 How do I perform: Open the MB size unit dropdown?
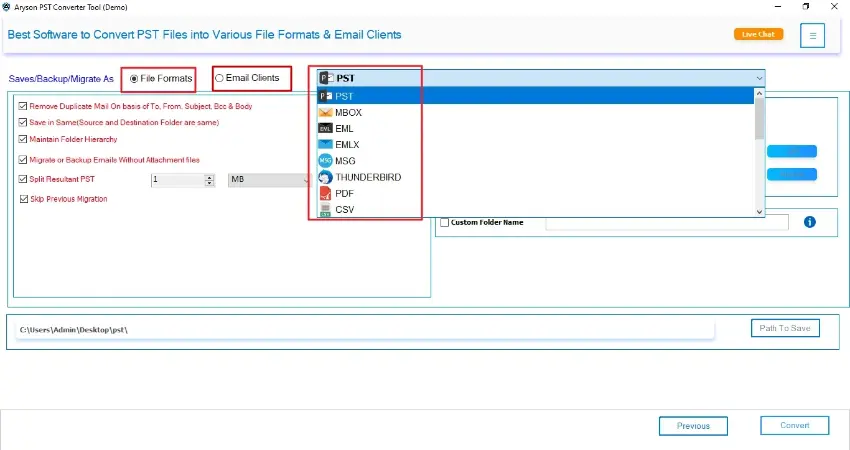click(269, 179)
